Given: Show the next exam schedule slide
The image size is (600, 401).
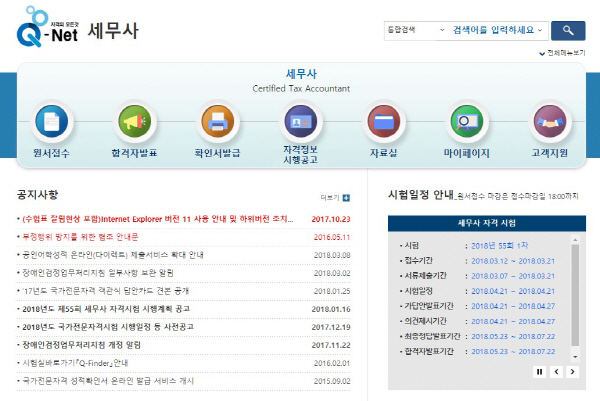Looking at the screenshot, I should (571, 372).
